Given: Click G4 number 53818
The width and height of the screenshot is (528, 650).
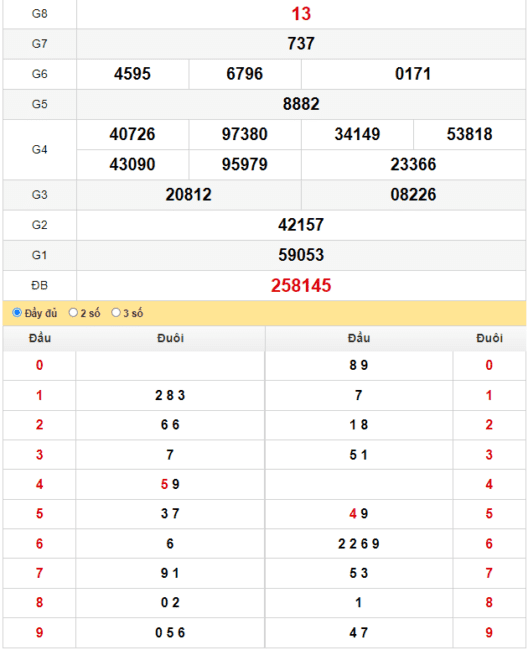Looking at the screenshot, I should tap(470, 135).
